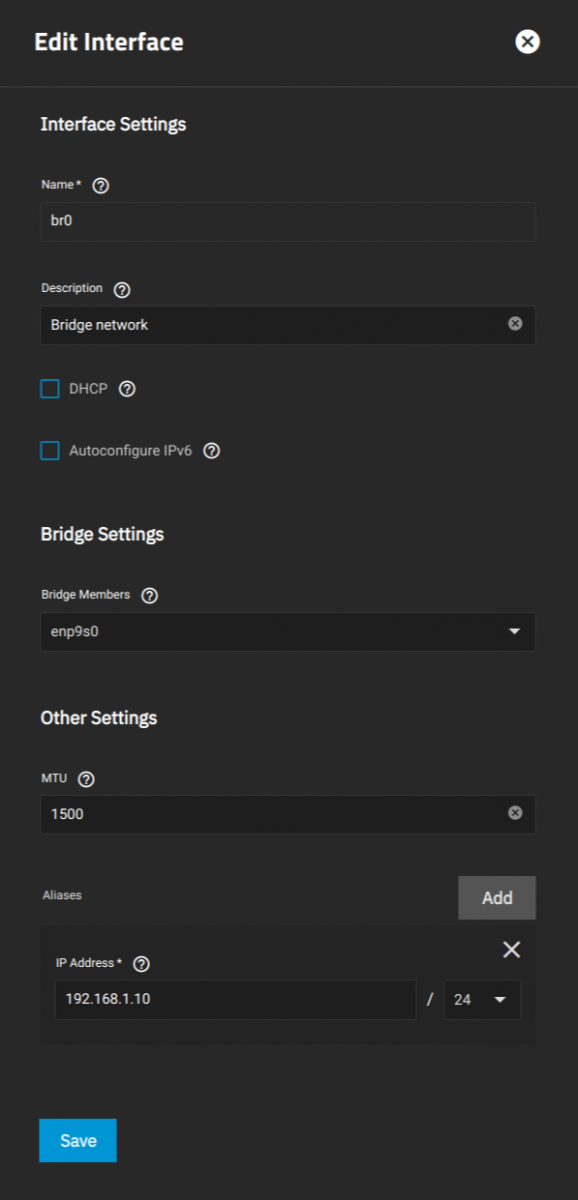
Task: Save the interface settings
Action: [78, 1141]
